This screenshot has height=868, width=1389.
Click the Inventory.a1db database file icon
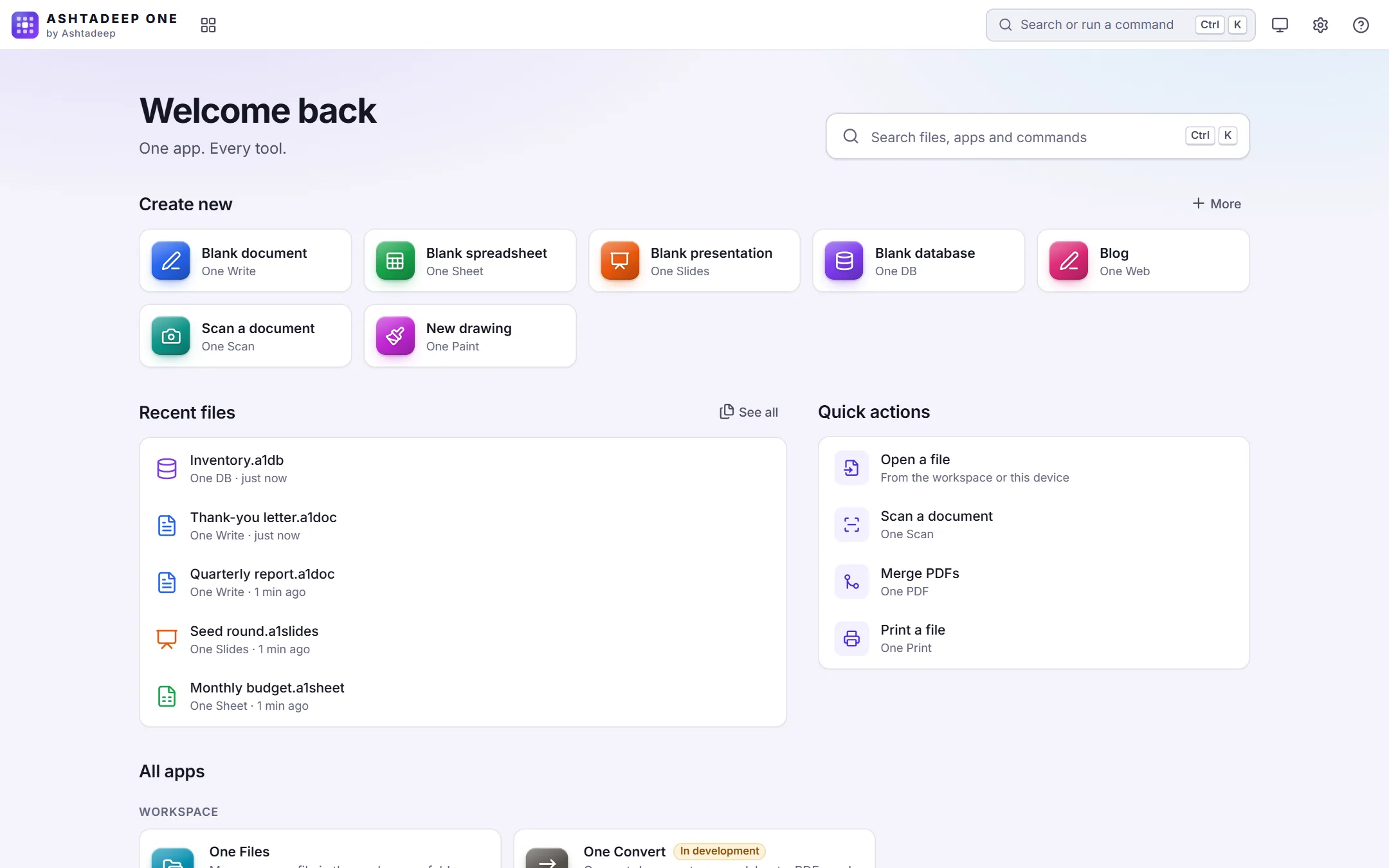167,469
